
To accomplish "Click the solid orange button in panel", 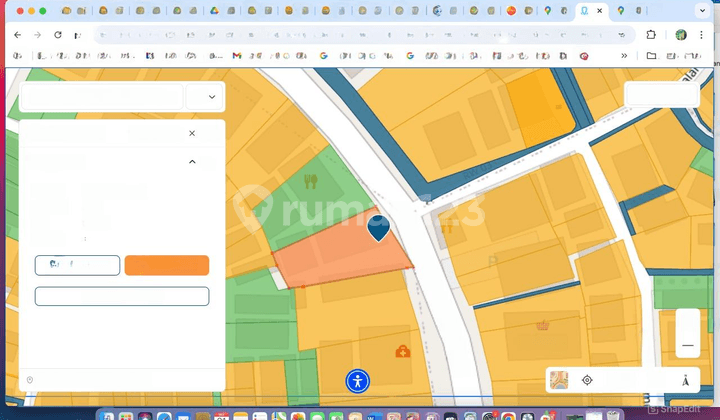I will [167, 265].
